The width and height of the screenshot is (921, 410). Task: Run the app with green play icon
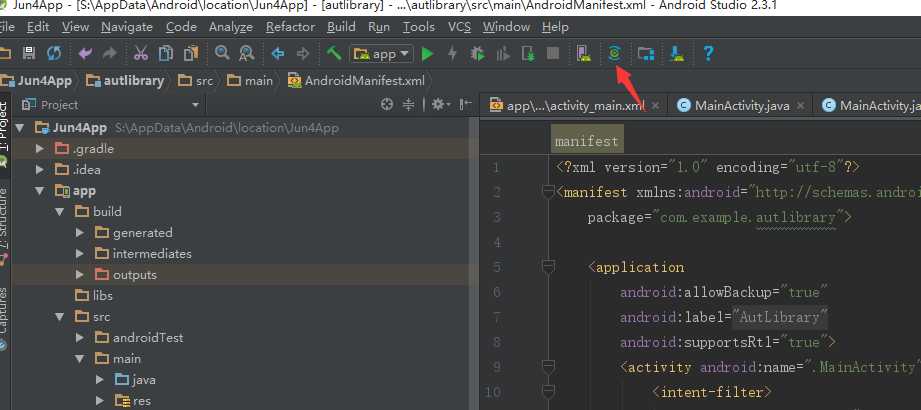click(428, 55)
